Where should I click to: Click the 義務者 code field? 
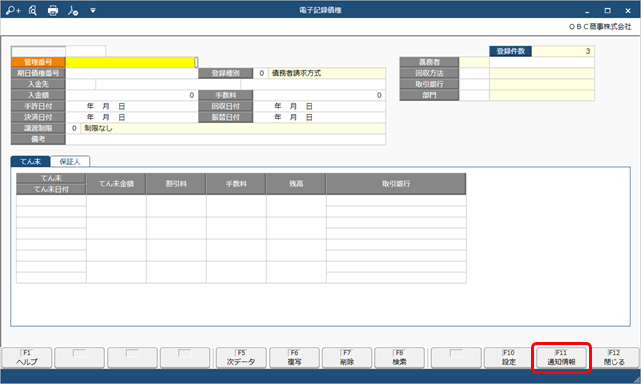[474, 62]
